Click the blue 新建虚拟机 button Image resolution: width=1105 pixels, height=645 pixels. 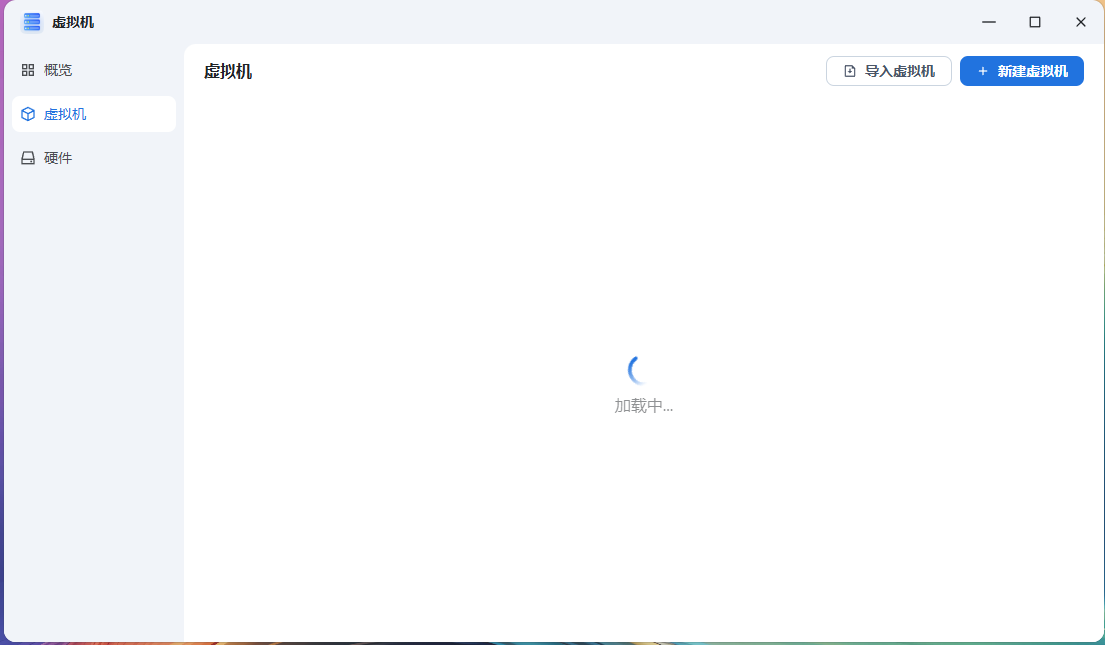(1021, 71)
